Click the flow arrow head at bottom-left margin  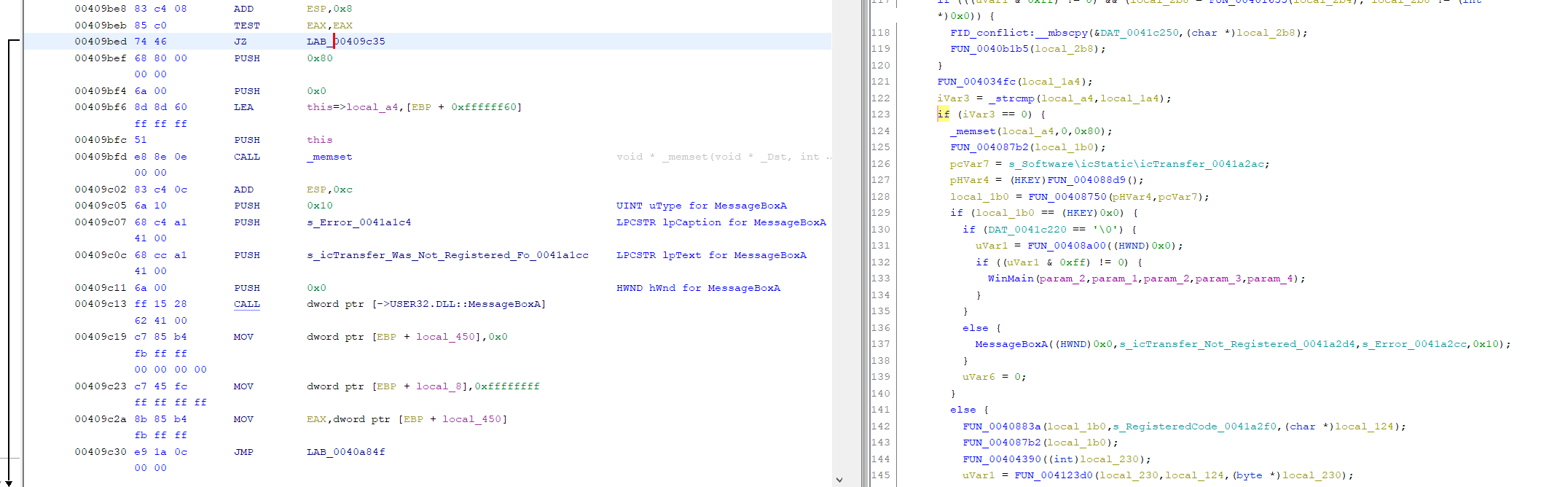(9, 482)
